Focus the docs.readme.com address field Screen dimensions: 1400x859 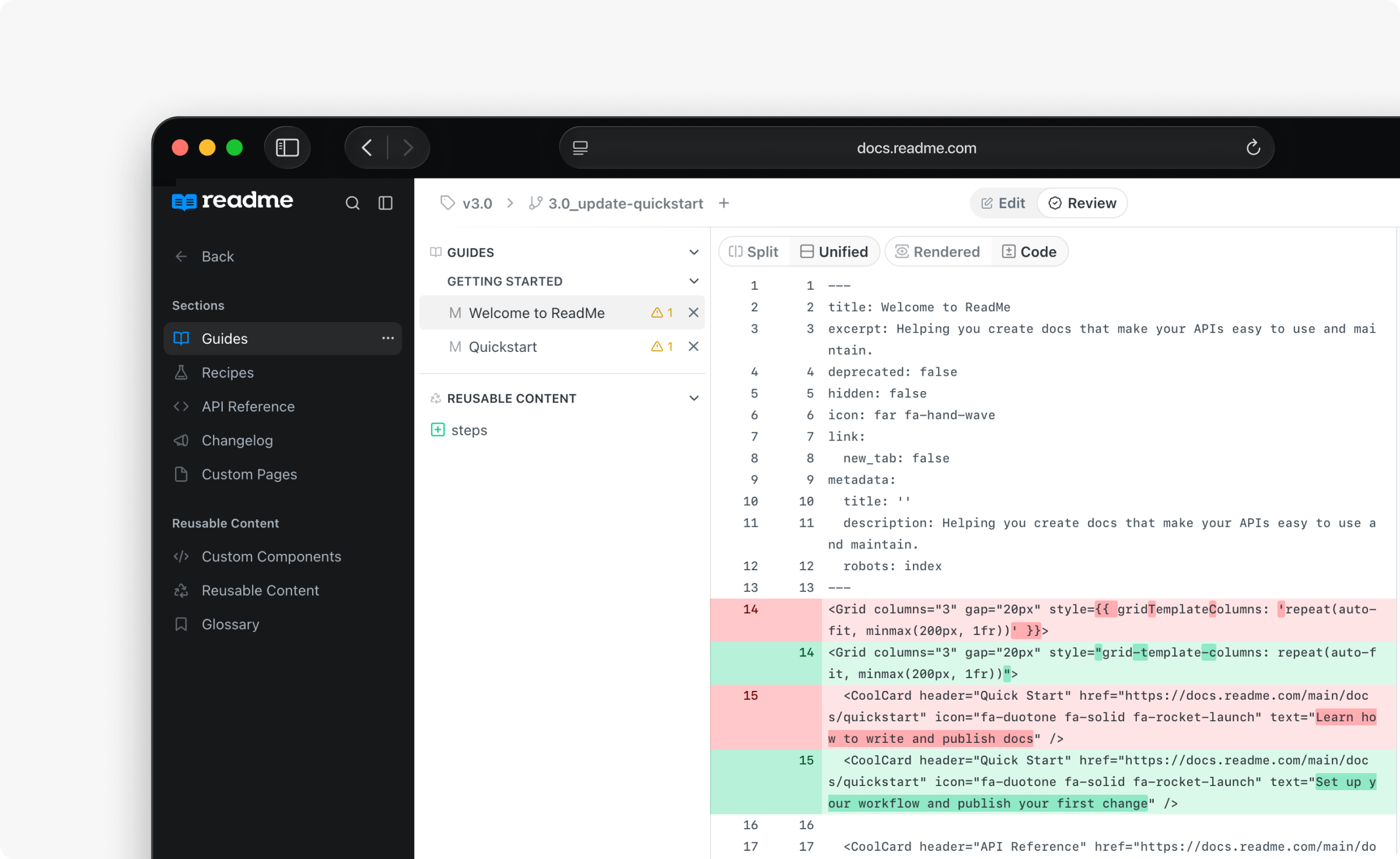pos(916,148)
